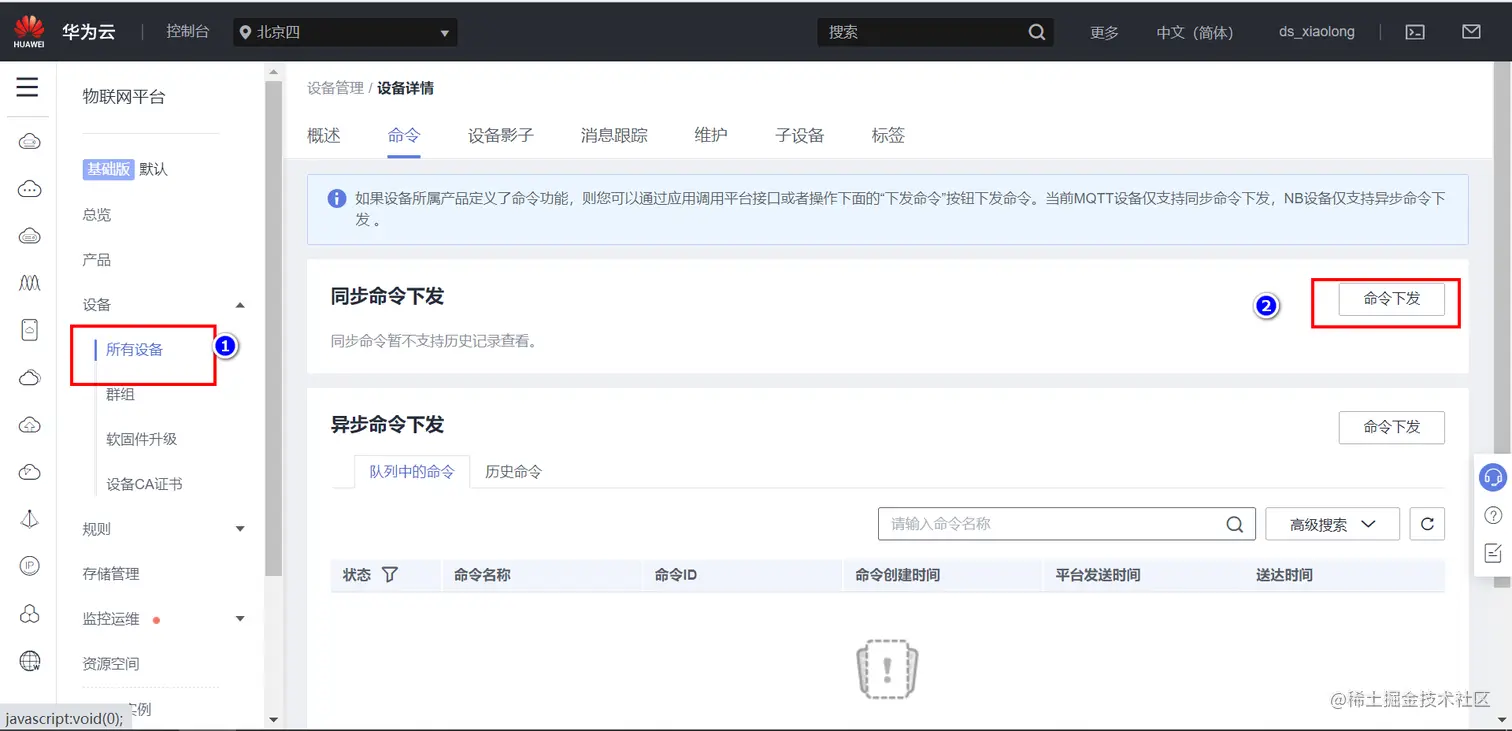
Task: Click the wave-shaped service icon in rail
Action: [30, 283]
